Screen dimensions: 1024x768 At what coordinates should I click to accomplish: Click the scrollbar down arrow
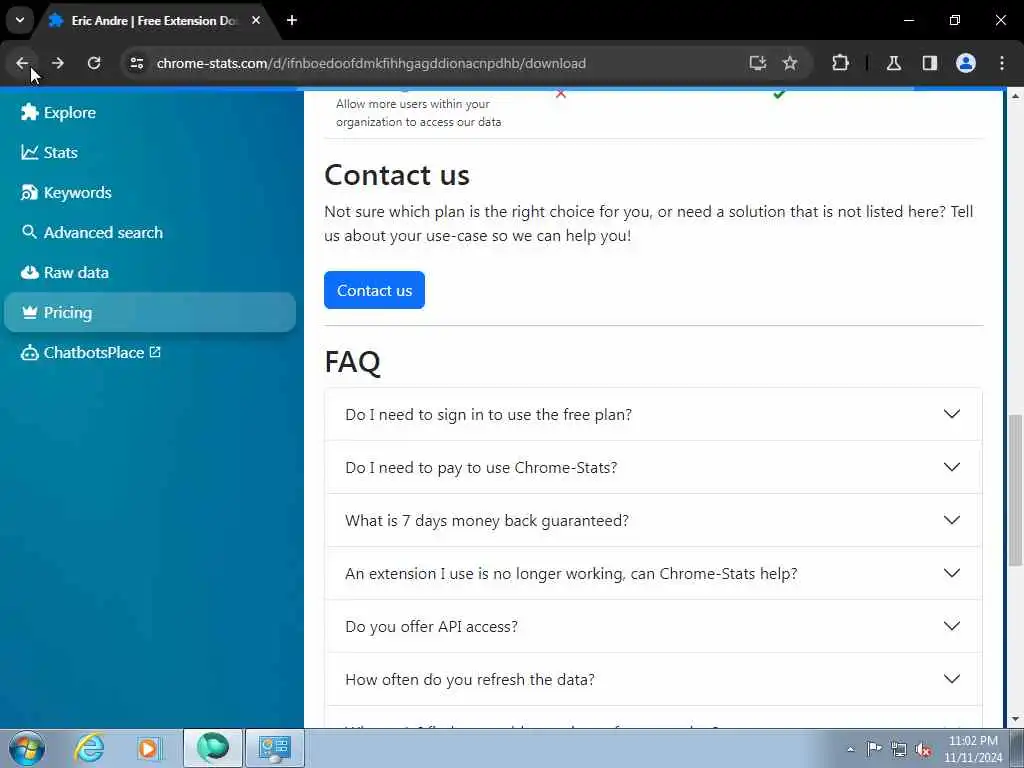point(1015,720)
